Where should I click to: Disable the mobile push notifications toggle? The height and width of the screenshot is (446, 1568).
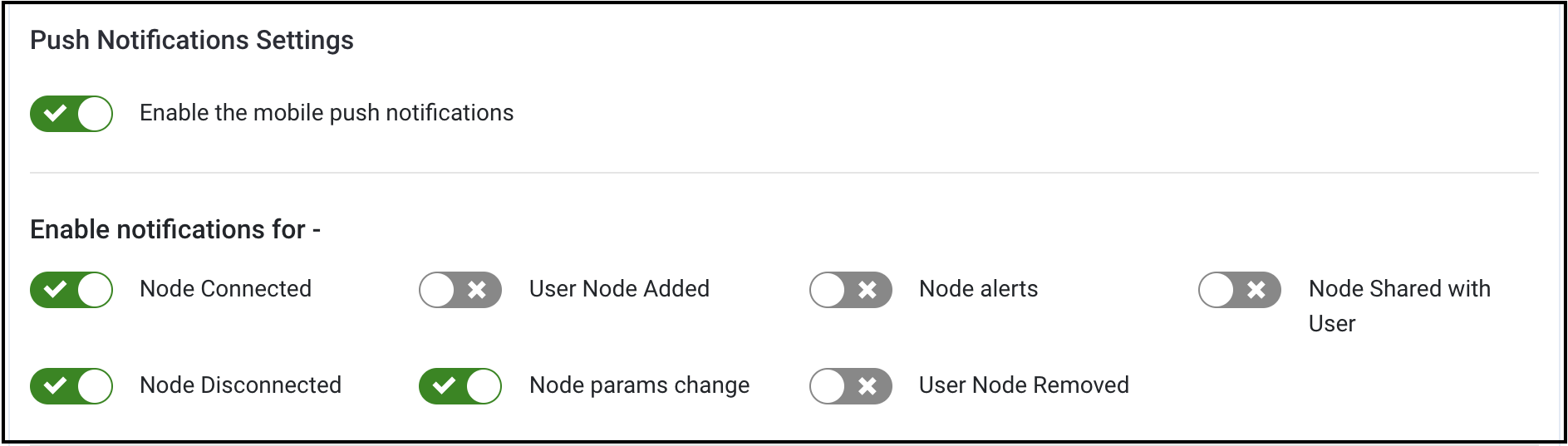[71, 114]
